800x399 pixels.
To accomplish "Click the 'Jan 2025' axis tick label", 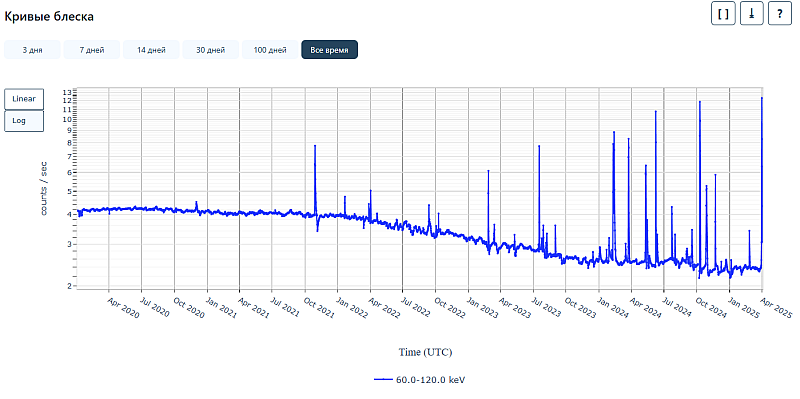I will pyautogui.click(x=744, y=308).
